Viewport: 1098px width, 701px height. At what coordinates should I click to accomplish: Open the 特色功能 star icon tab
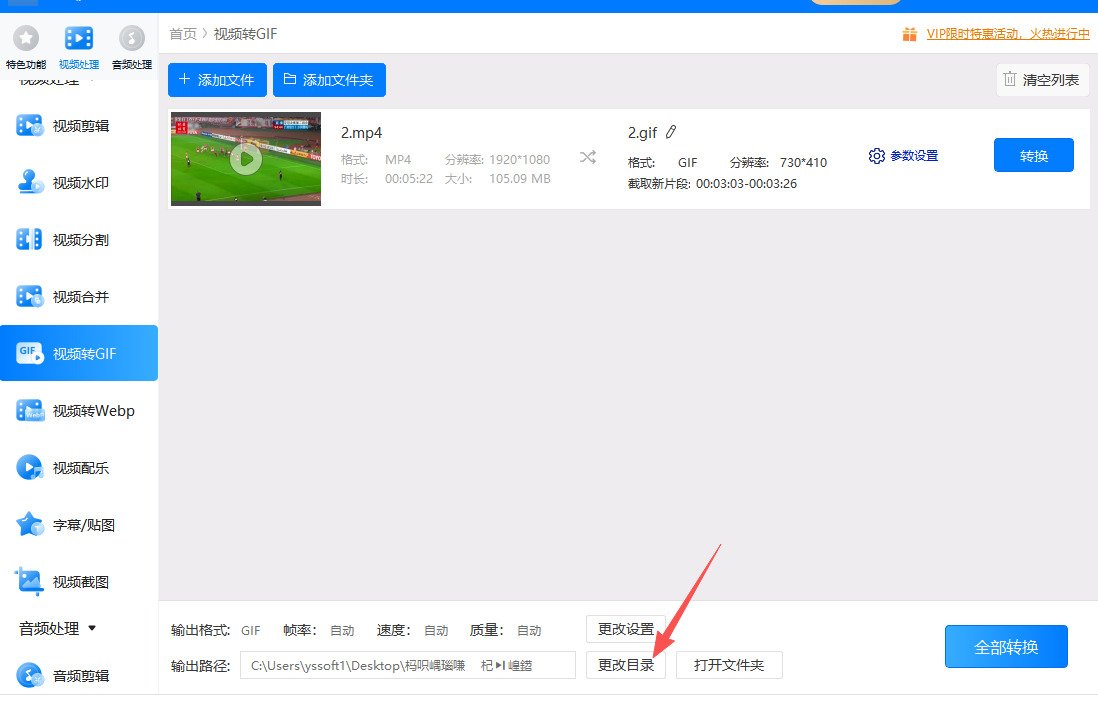coord(26,47)
